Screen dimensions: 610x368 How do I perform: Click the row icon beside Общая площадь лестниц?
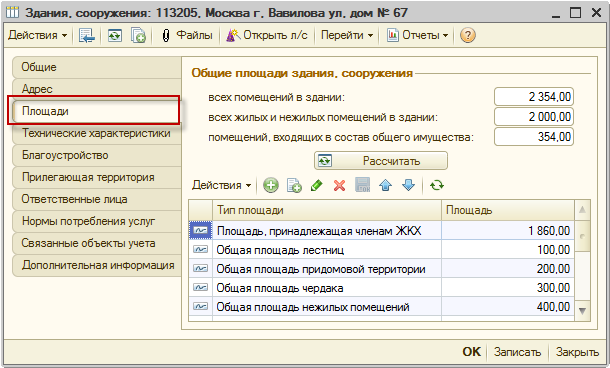200,249
